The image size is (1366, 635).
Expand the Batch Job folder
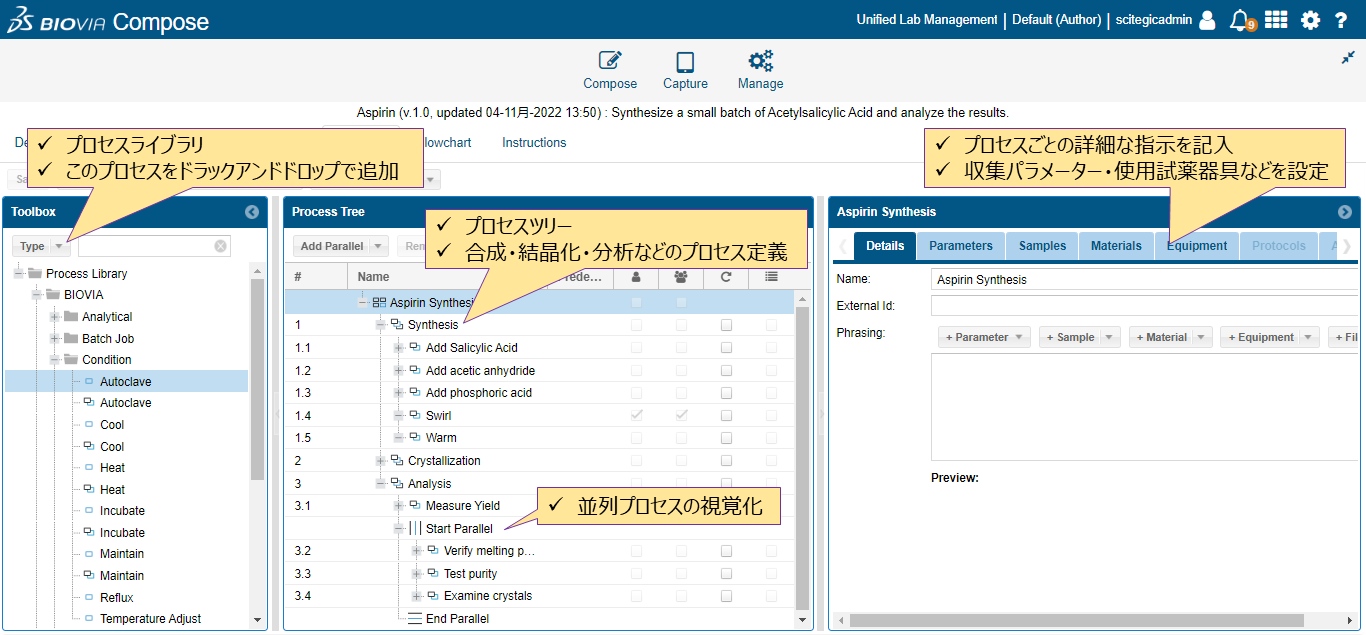(54, 339)
